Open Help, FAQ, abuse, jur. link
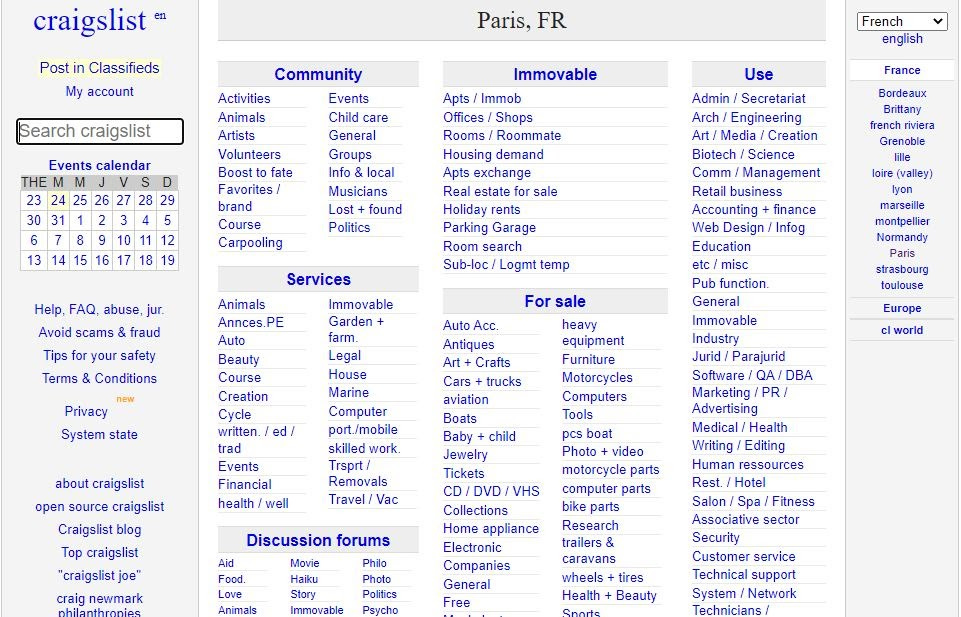Screen dimensions: 961x617 coord(99,309)
